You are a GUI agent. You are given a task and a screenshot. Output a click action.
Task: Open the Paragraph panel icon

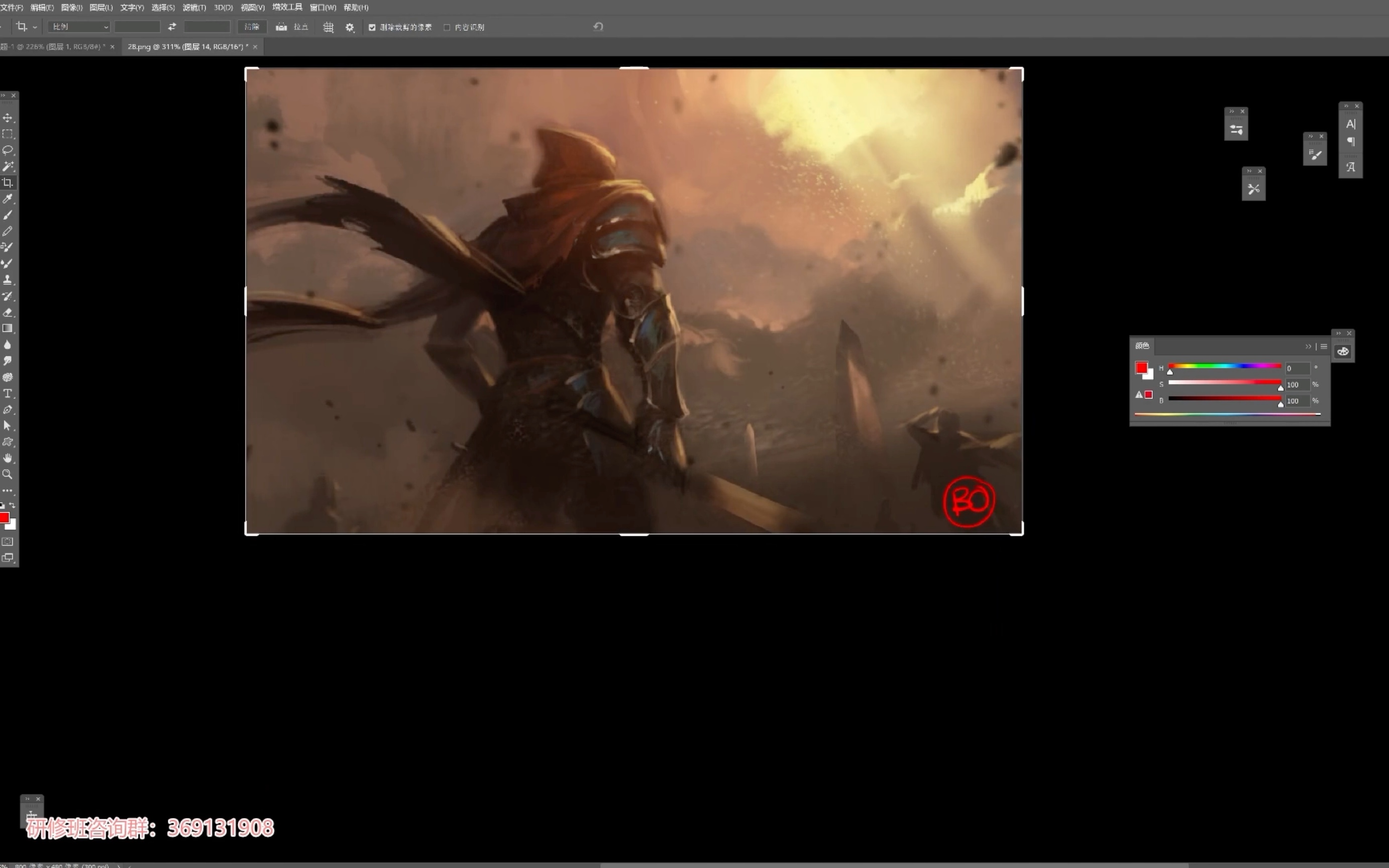(1350, 142)
